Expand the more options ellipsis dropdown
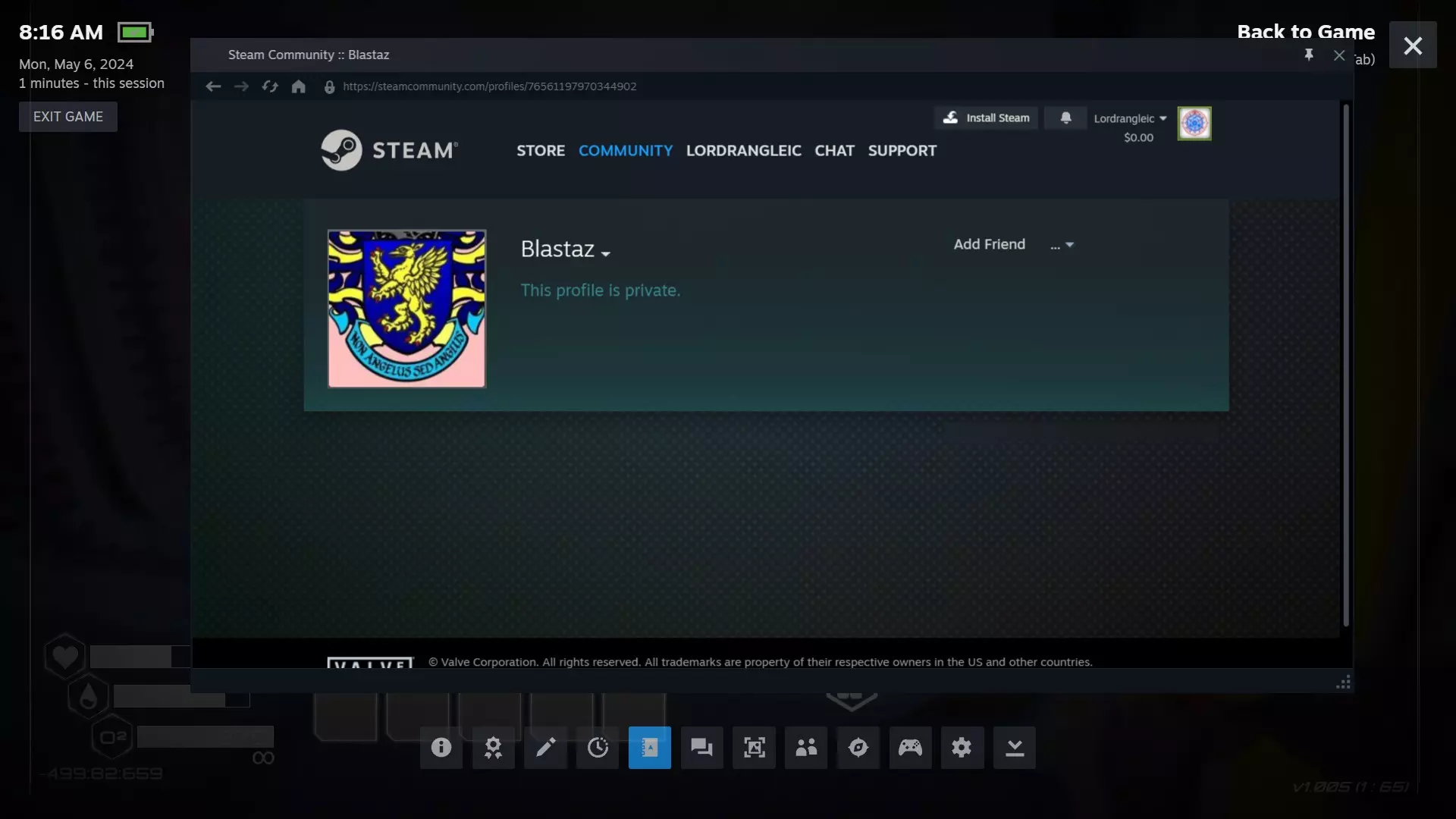 (1062, 245)
